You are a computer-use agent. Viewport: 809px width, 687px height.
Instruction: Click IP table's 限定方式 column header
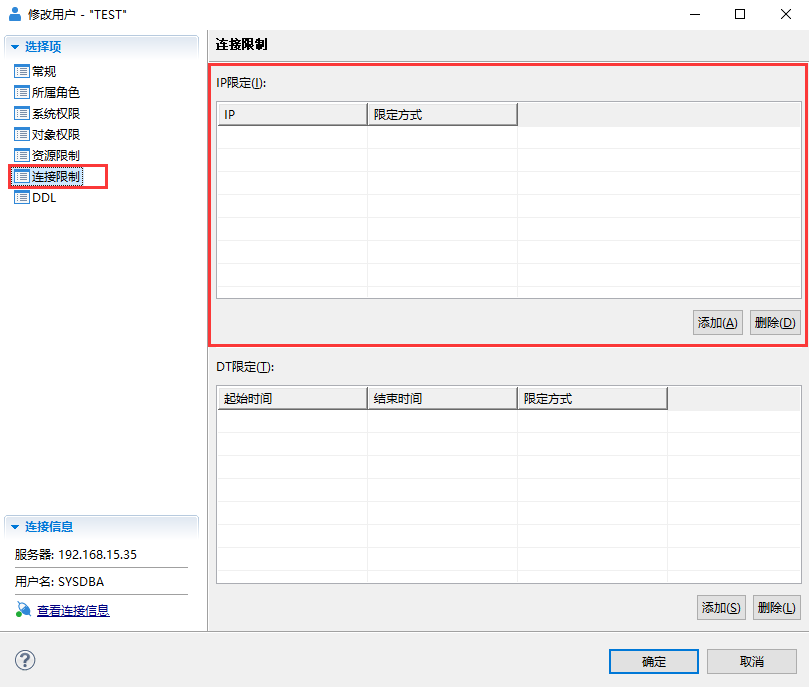point(442,114)
